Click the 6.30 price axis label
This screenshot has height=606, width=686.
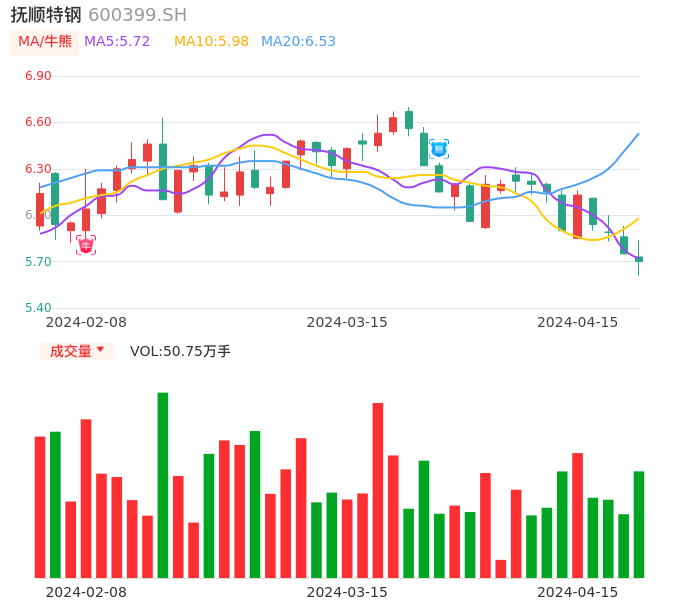click(38, 168)
